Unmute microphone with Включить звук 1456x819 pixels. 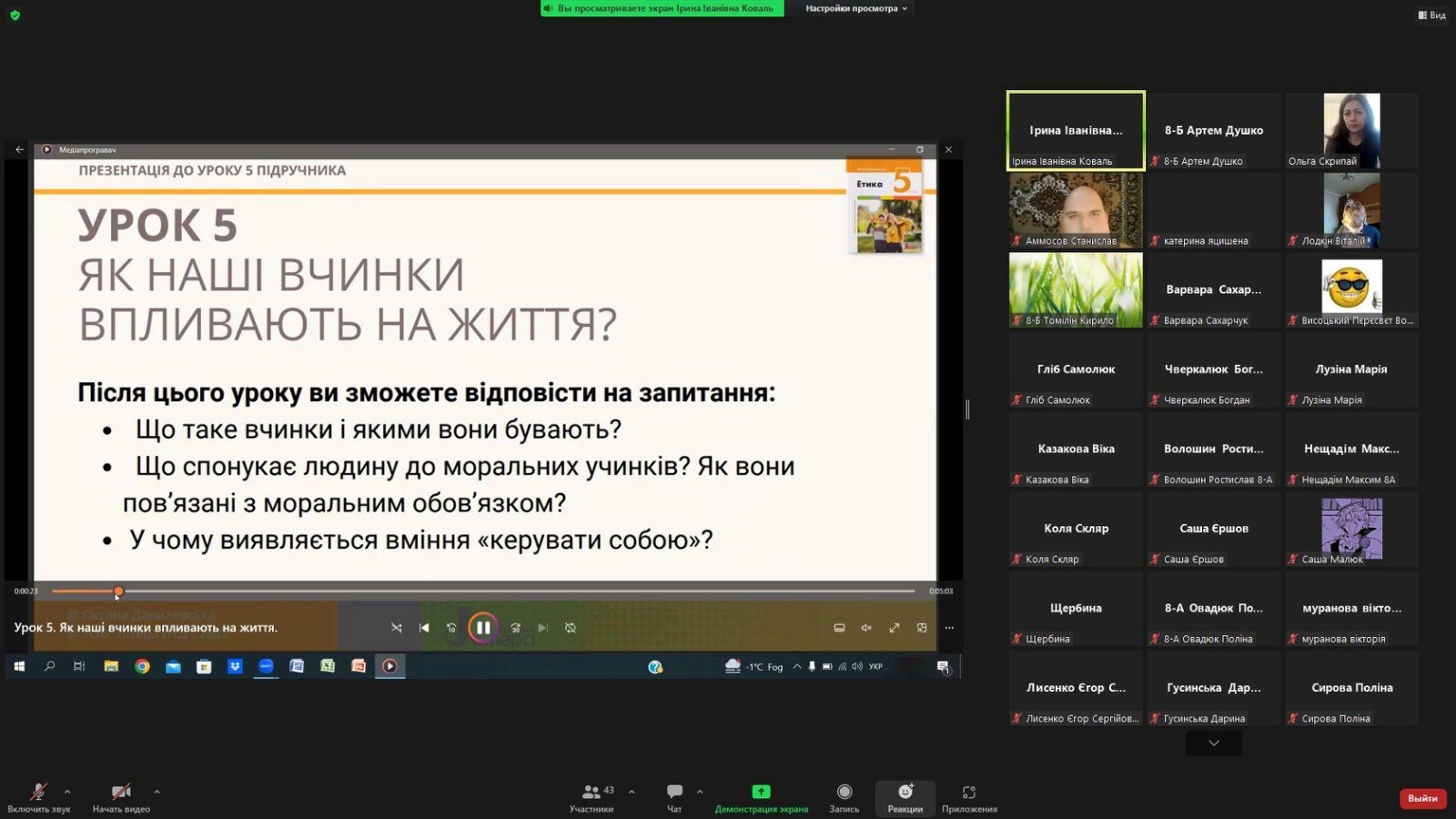(38, 797)
